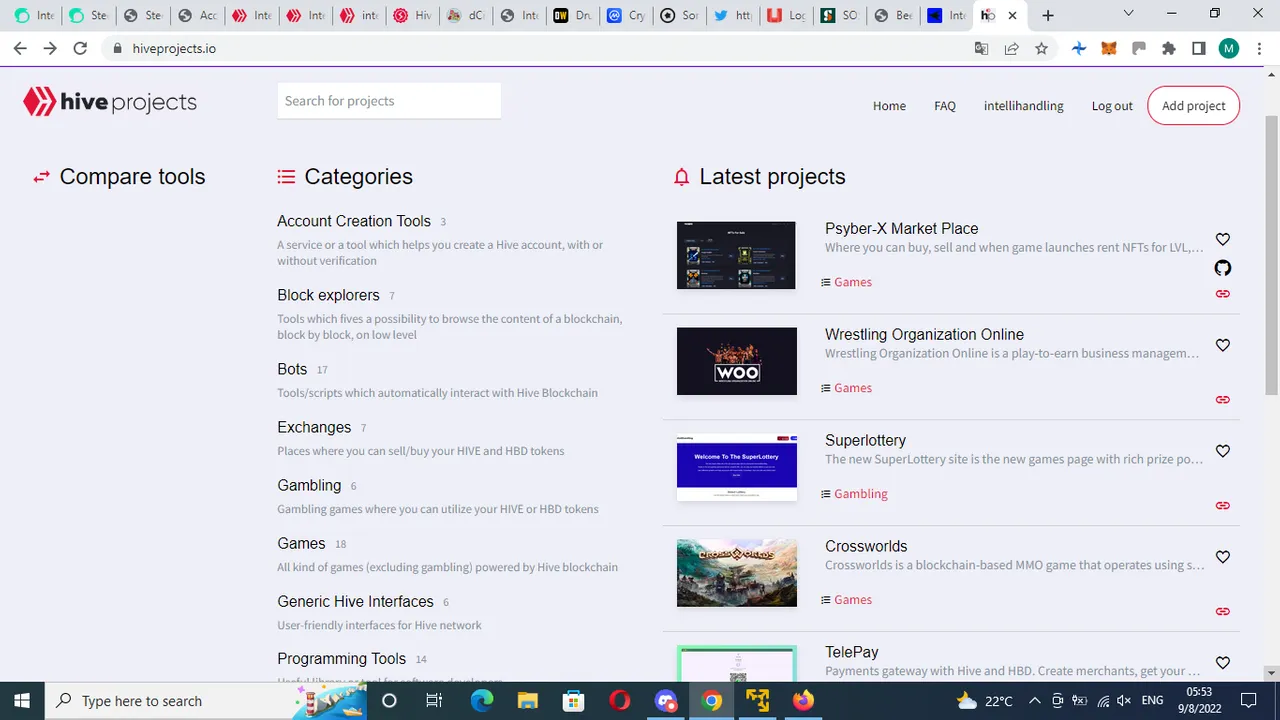Open the Generic Hive Interfaces category
1280x720 pixels.
(x=355, y=601)
